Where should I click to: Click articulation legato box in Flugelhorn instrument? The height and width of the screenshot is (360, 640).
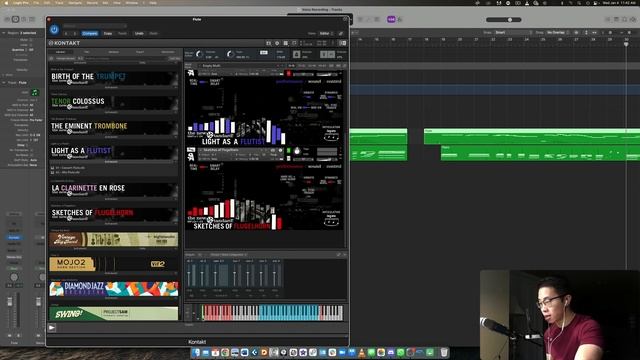coord(331,222)
